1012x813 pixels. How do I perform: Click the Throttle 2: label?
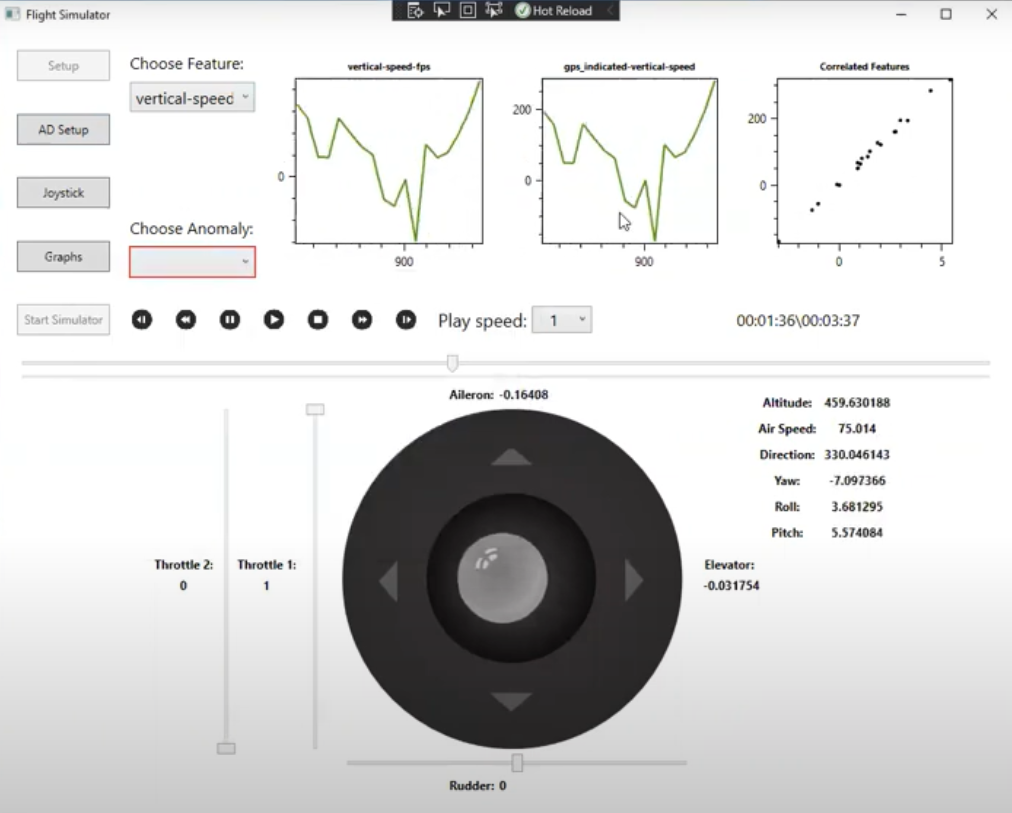coord(183,565)
